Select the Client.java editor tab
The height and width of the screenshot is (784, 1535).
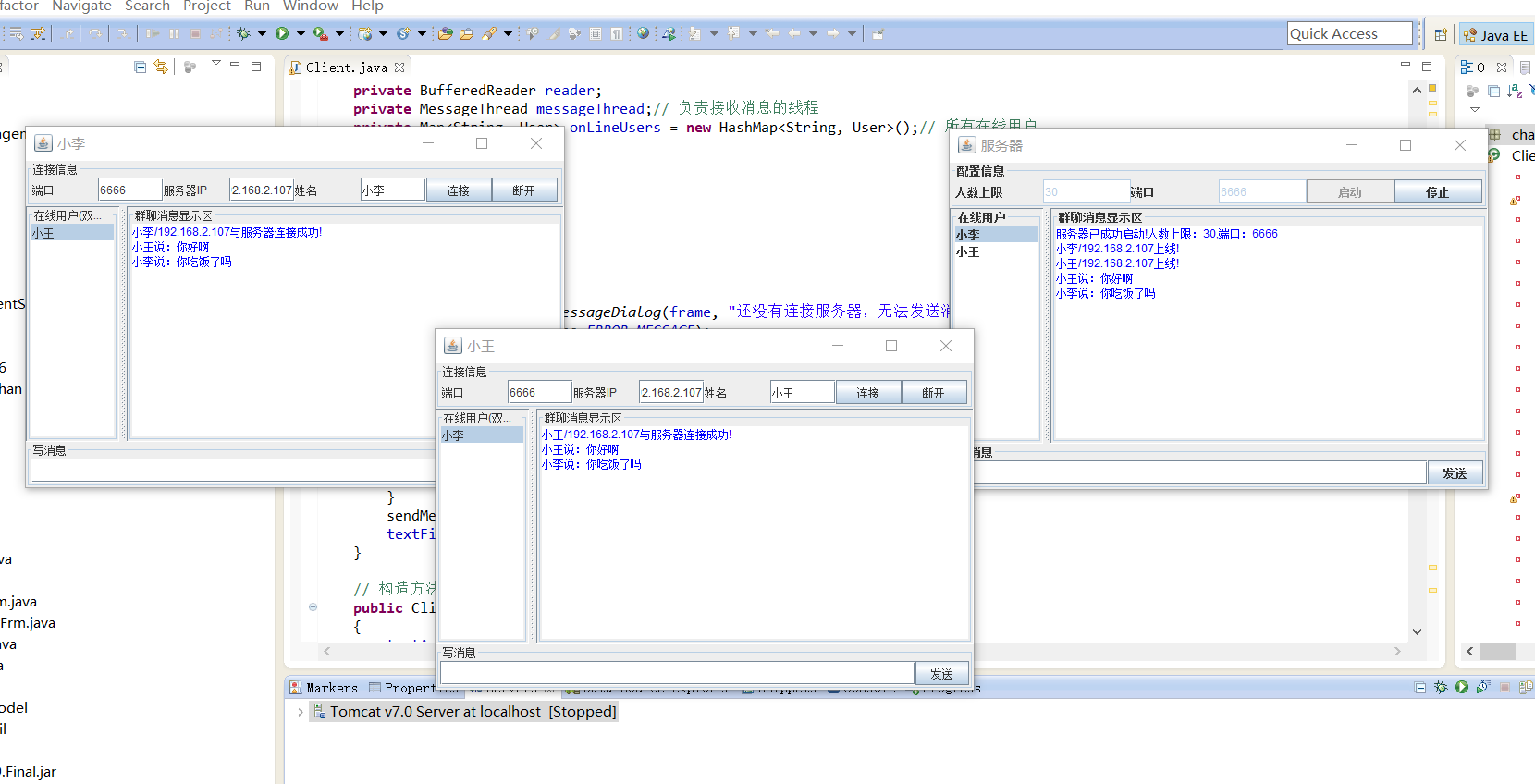[346, 67]
